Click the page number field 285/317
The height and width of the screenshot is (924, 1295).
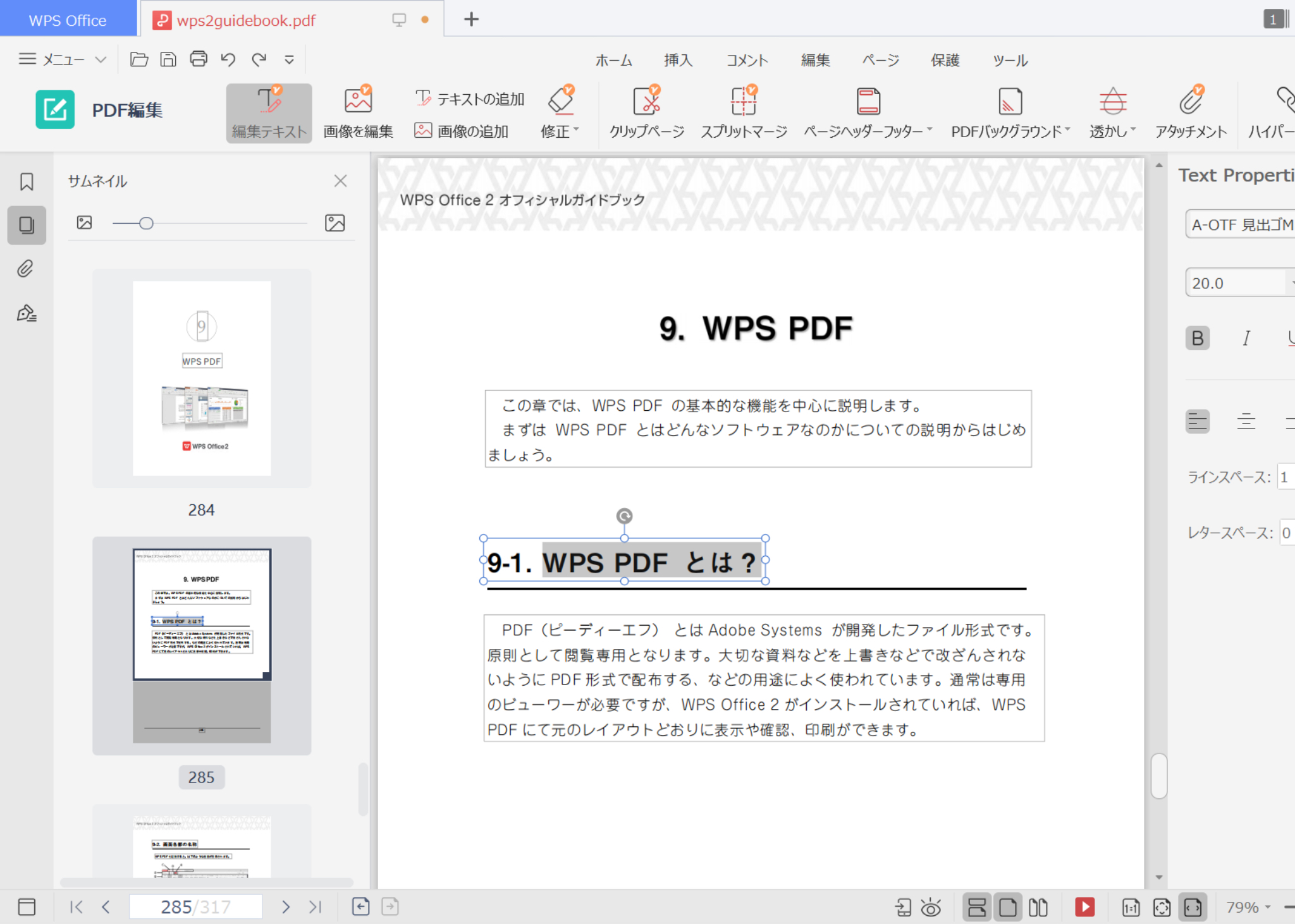(195, 907)
